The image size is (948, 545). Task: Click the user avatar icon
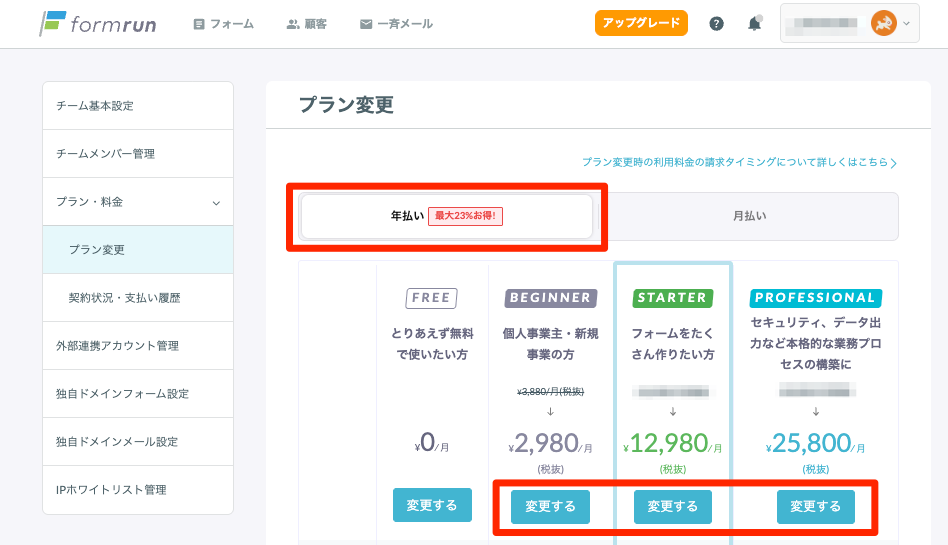tap(883, 23)
